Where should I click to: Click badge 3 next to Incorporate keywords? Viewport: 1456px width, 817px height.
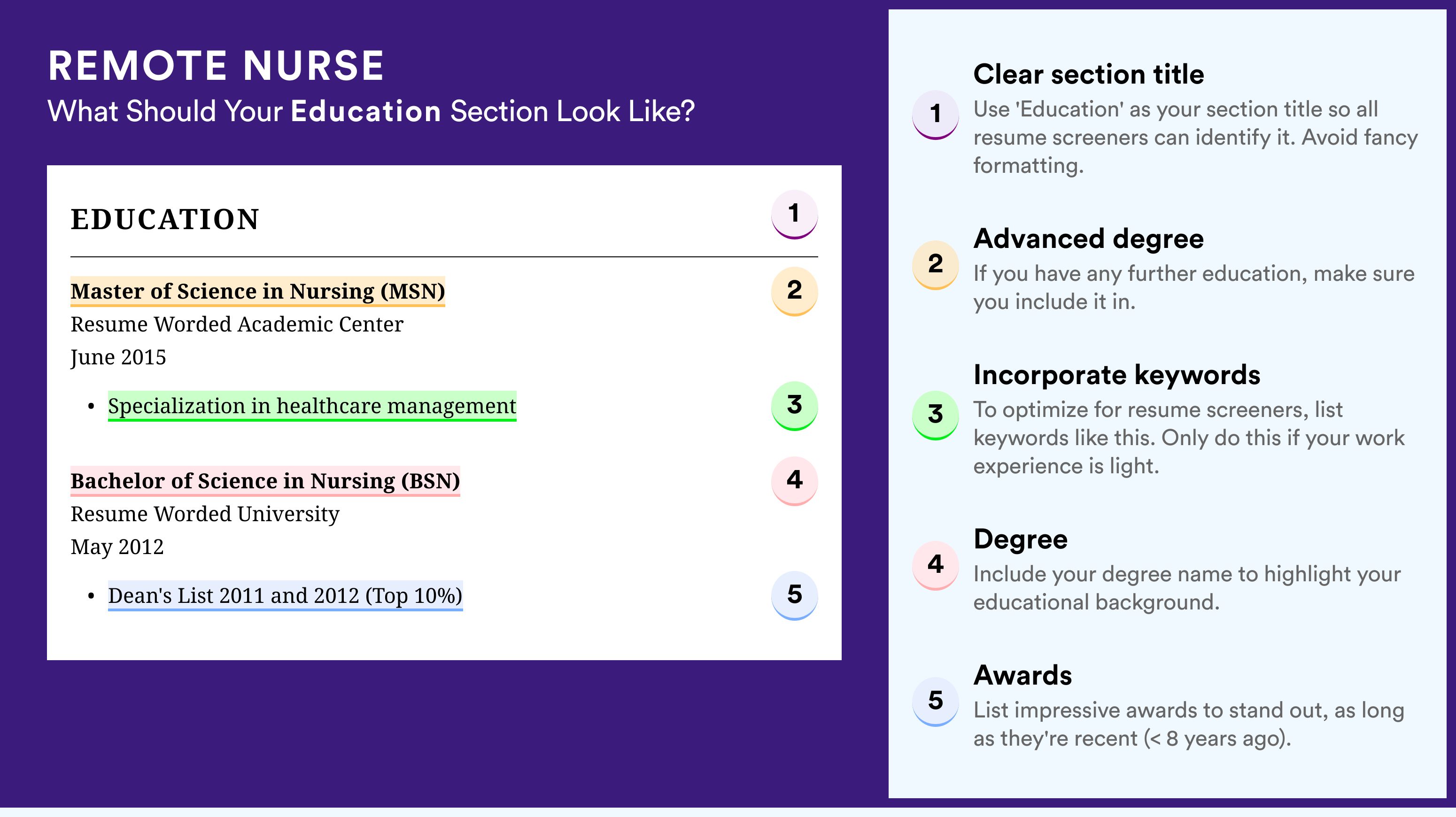(936, 415)
